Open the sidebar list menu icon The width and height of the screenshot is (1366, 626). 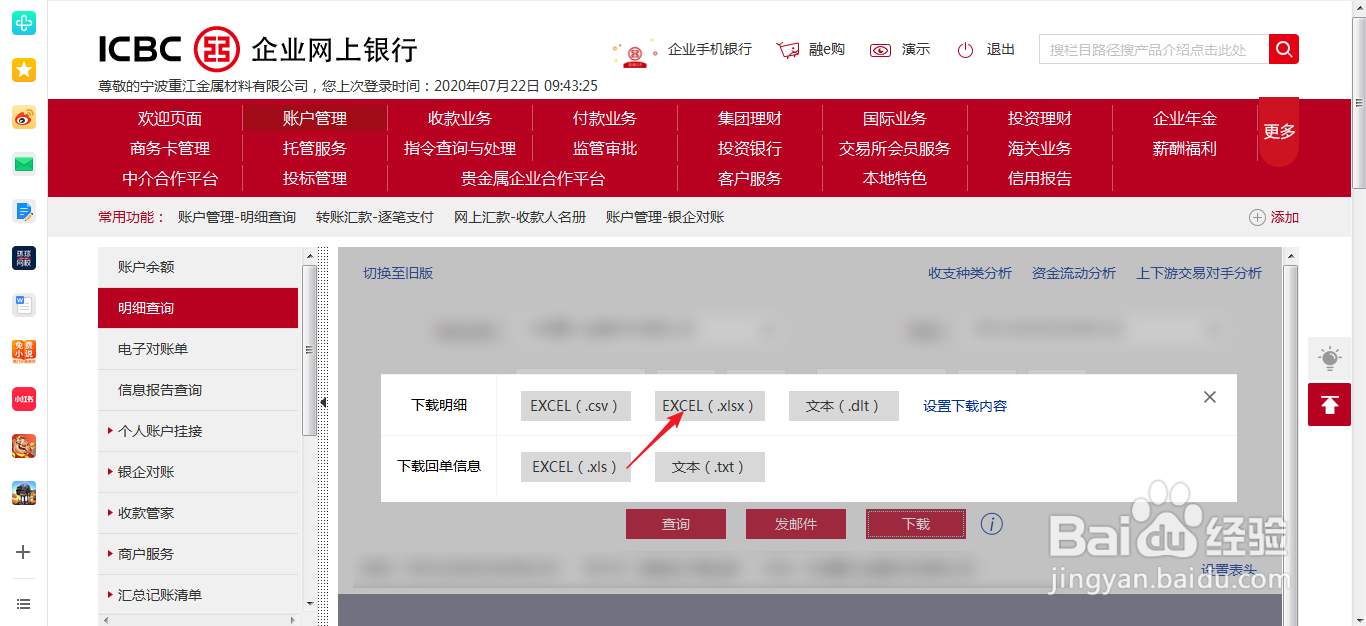[24, 604]
